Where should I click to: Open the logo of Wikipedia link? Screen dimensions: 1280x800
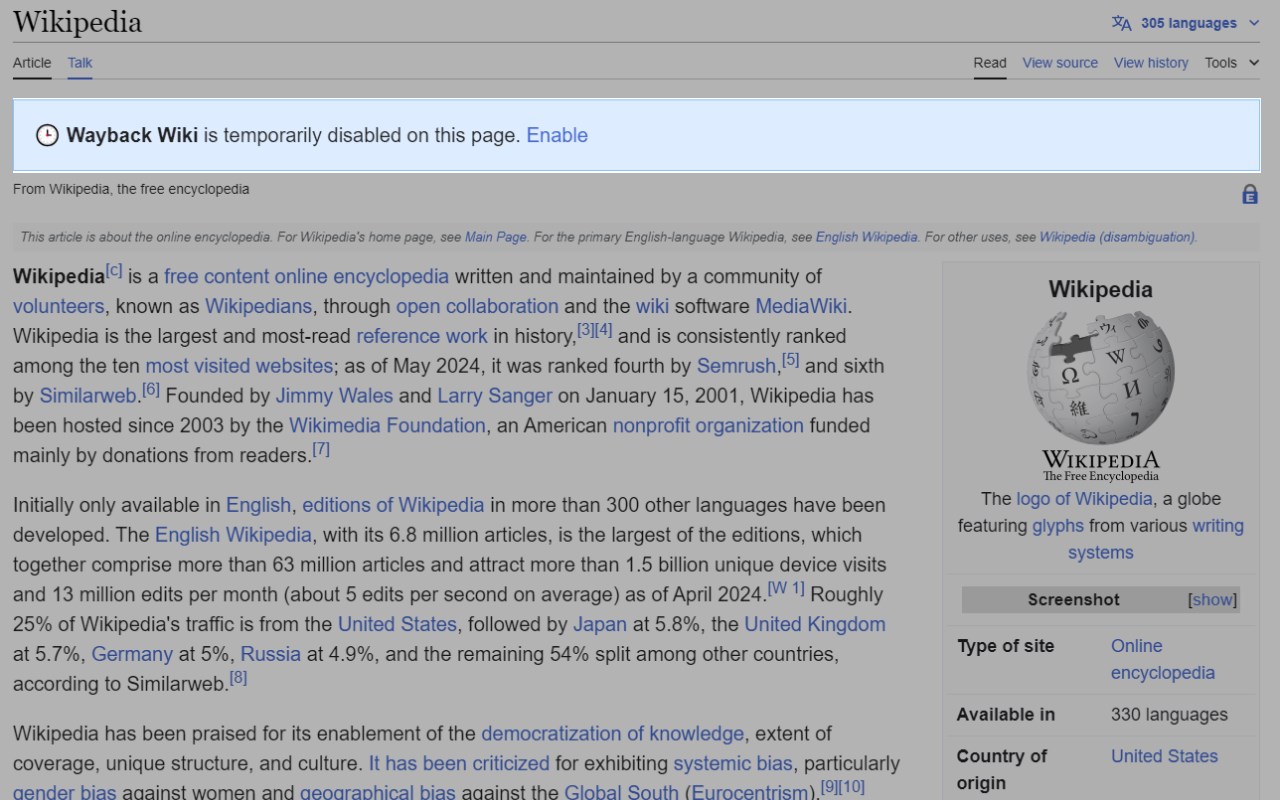pos(1084,499)
